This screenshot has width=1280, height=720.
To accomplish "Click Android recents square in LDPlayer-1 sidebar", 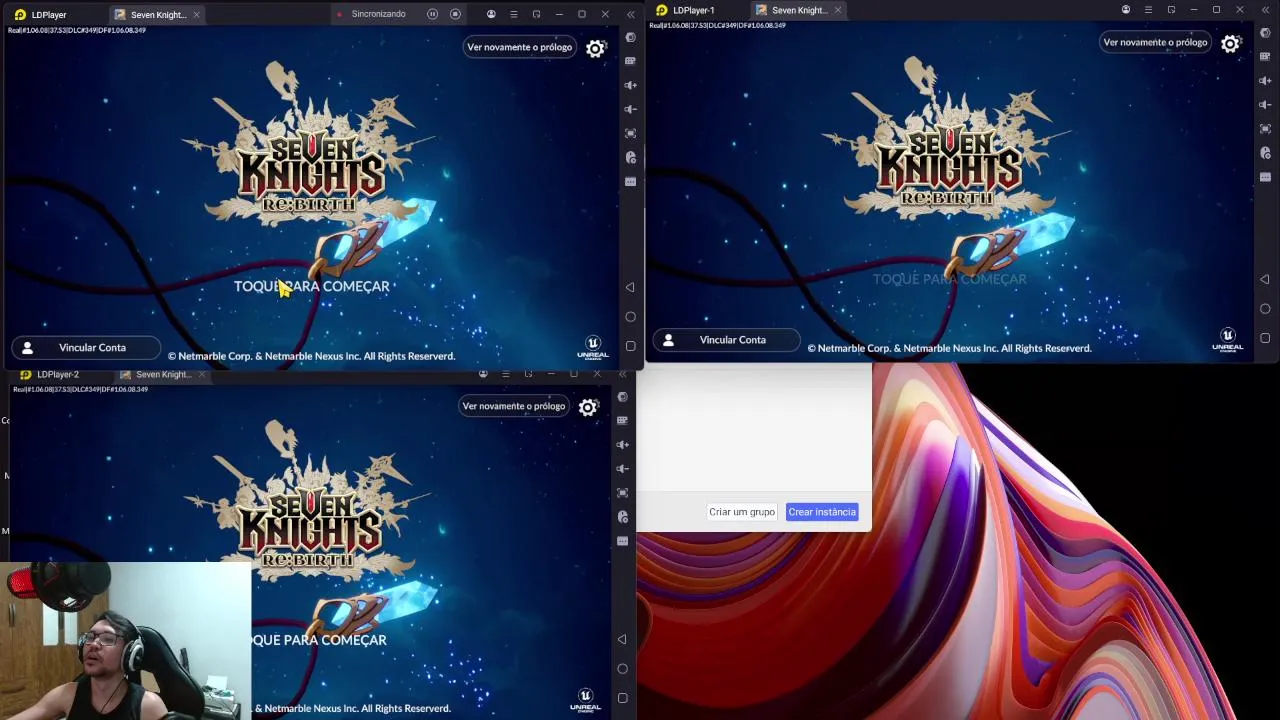I will click(1265, 338).
